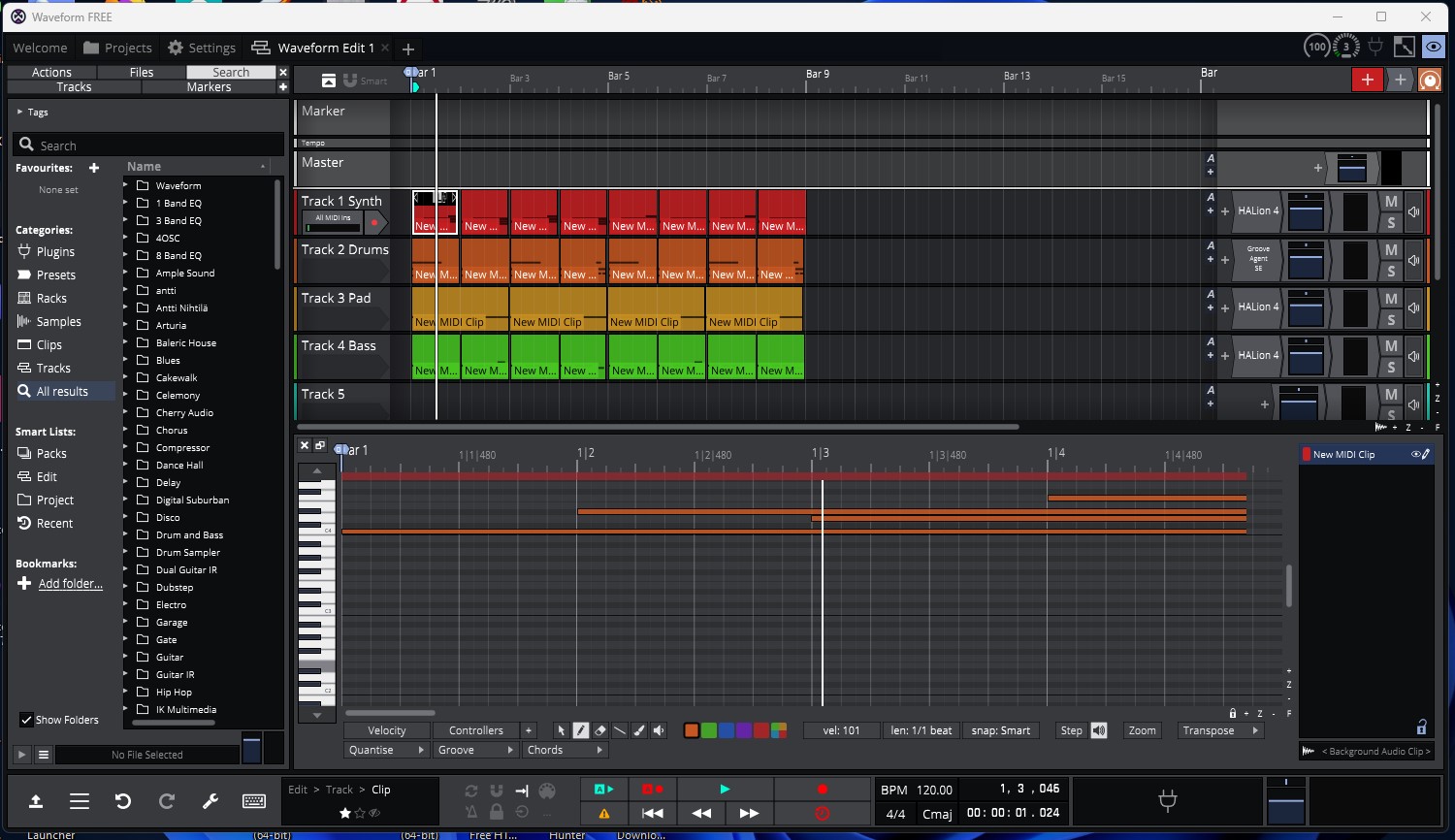Viewport: 1455px width, 840px height.
Task: Click the export upload icon
Action: pos(36,801)
